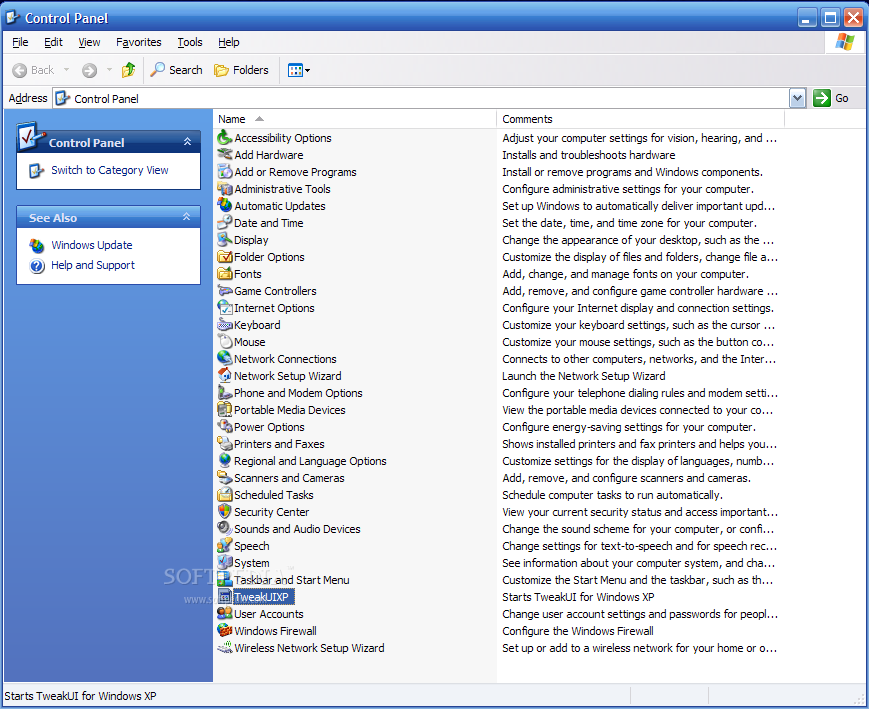Viewport: 869px width, 709px height.
Task: Open Add or Remove Programs icon
Action: [224, 172]
